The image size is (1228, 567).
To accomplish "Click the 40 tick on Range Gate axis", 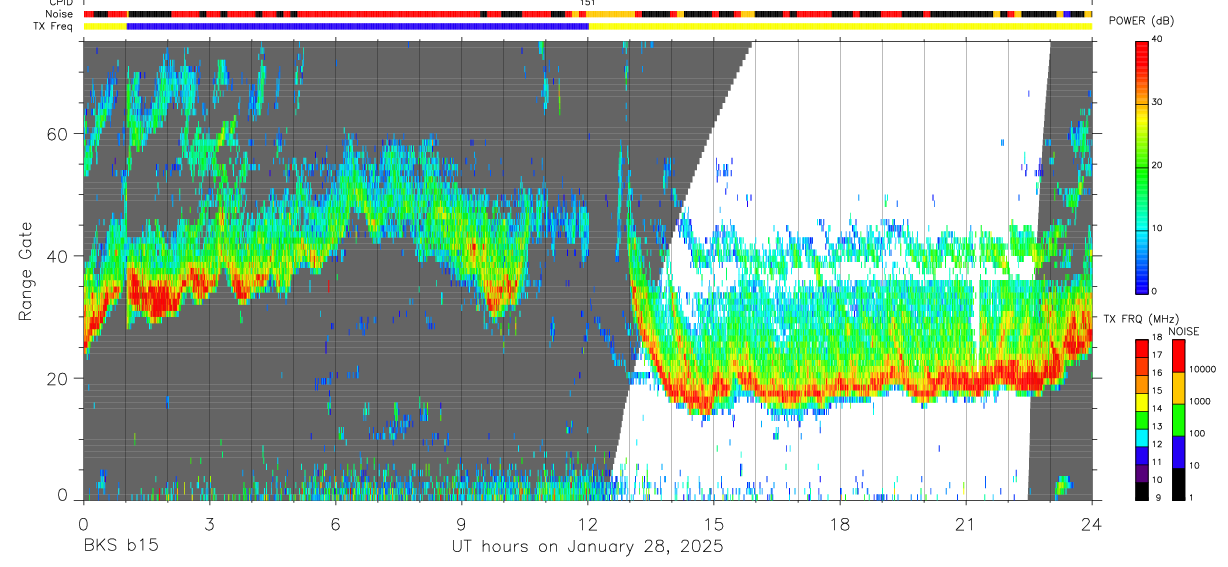I will pyautogui.click(x=60, y=256).
